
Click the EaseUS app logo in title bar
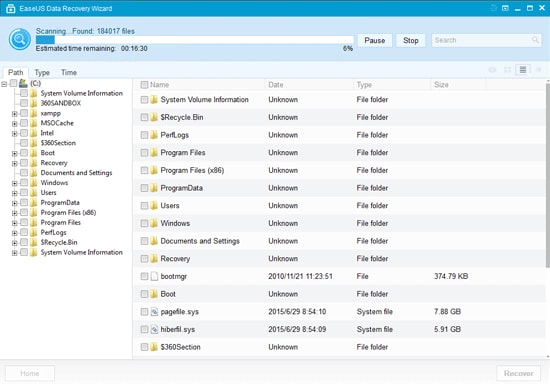tap(11, 8)
